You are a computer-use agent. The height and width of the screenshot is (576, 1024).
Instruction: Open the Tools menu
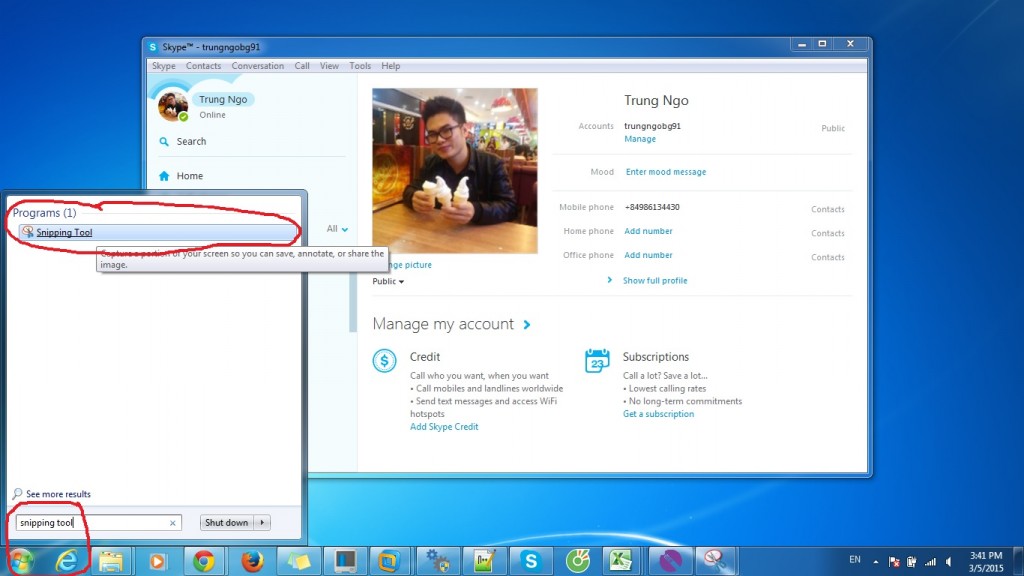[360, 66]
